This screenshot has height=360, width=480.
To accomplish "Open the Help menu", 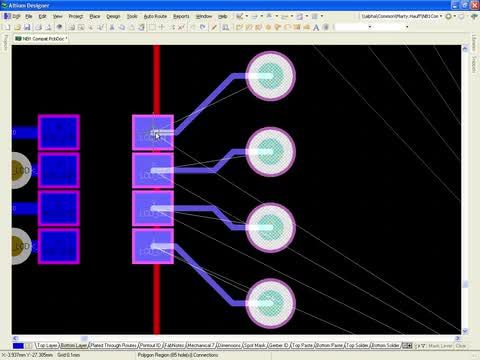I will pyautogui.click(x=222, y=16).
